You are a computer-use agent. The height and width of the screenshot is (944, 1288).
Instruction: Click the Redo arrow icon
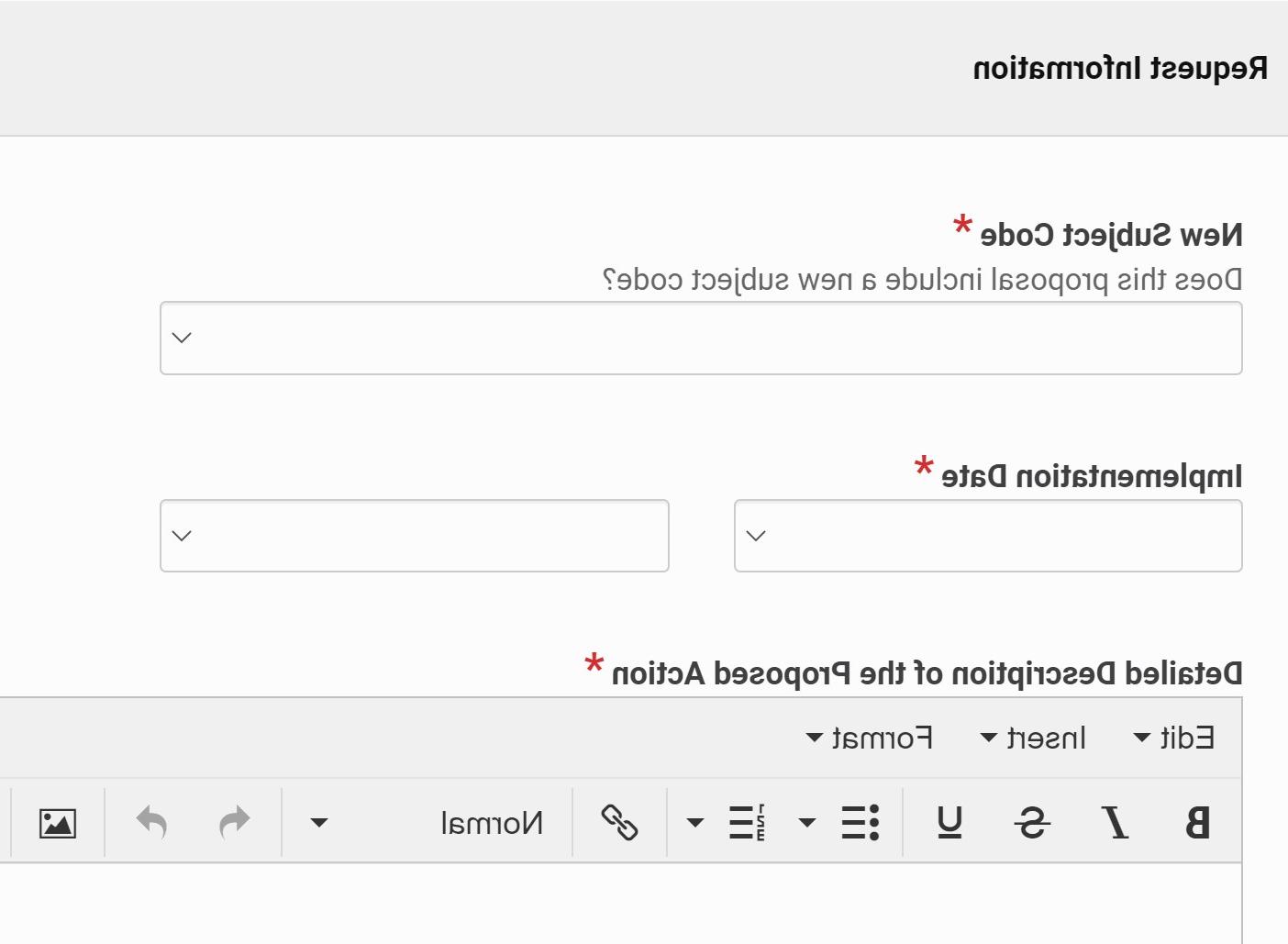(x=235, y=822)
